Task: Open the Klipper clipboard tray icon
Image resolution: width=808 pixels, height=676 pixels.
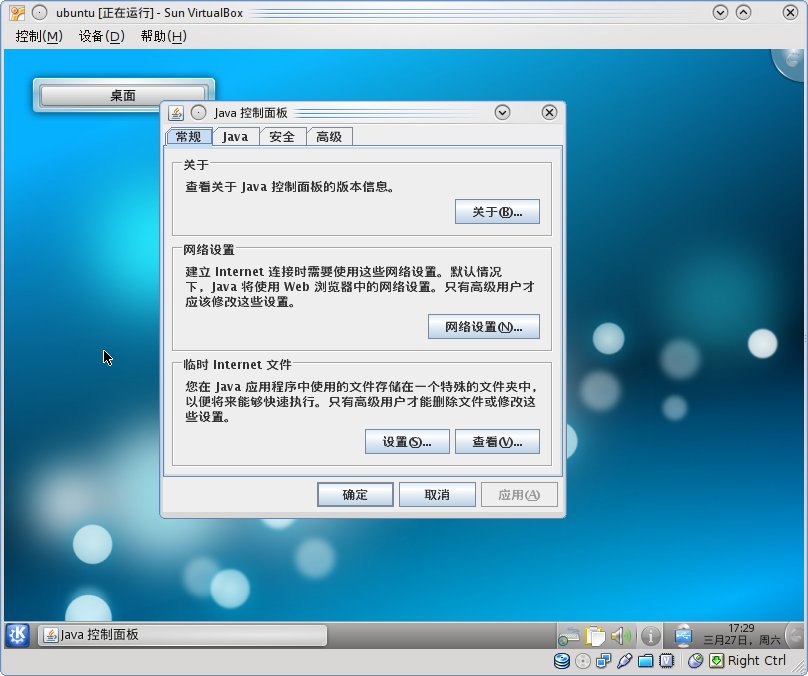Action: point(595,636)
